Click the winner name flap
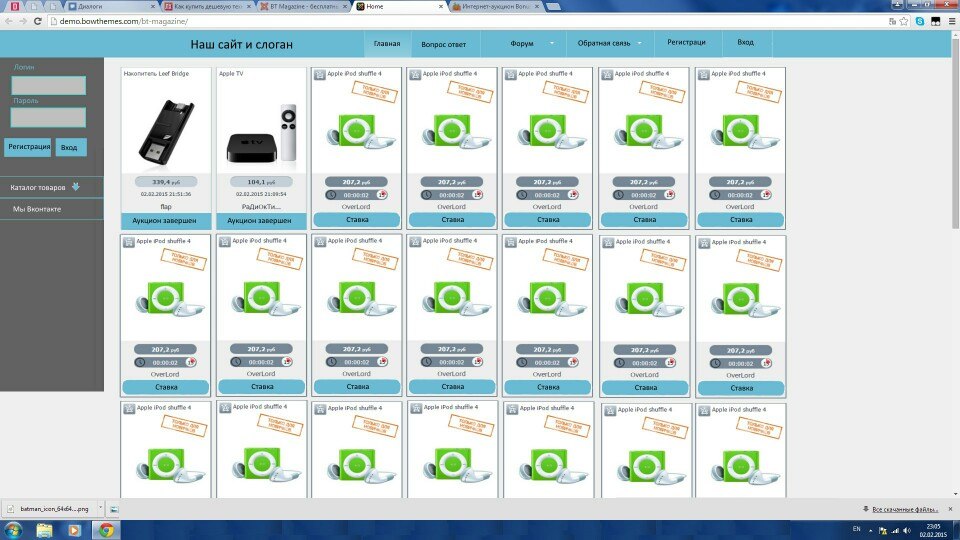The image size is (960, 540). (166, 207)
